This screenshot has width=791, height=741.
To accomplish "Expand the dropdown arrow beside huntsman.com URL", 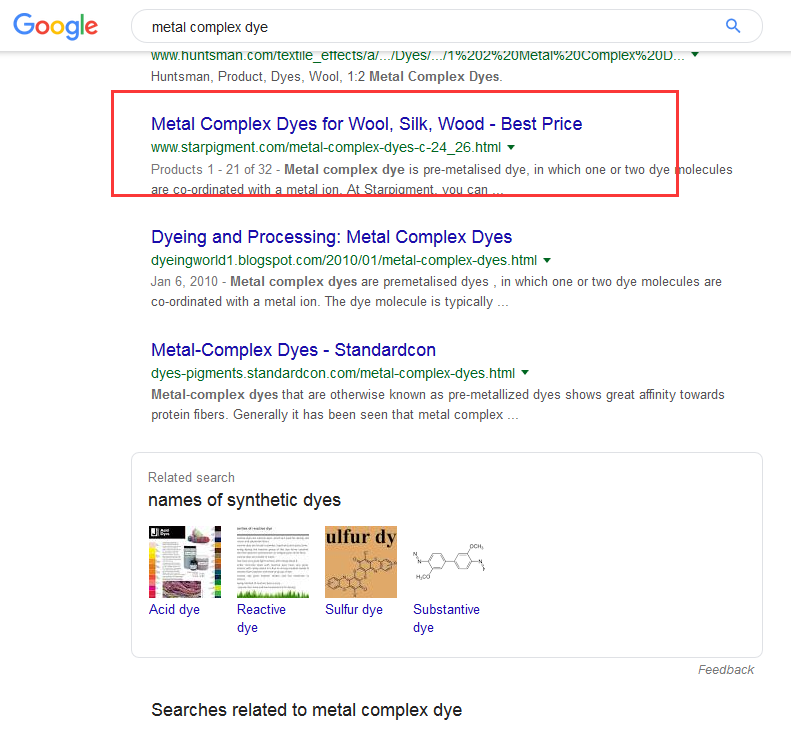I will 695,54.
